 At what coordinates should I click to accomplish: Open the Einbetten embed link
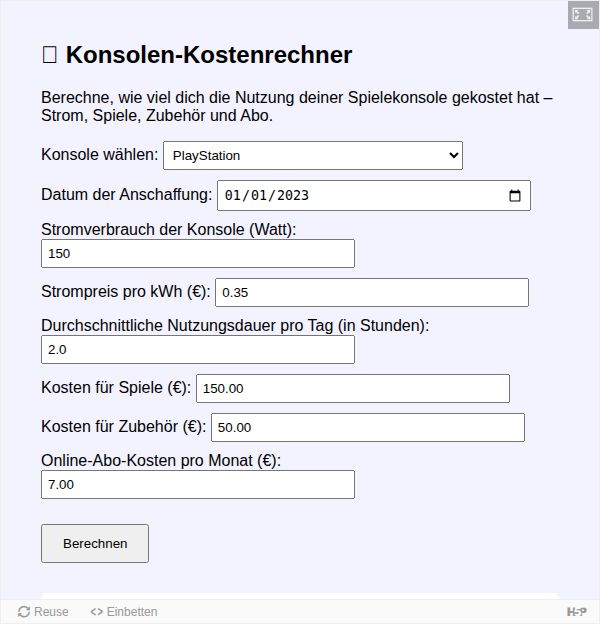click(x=124, y=612)
